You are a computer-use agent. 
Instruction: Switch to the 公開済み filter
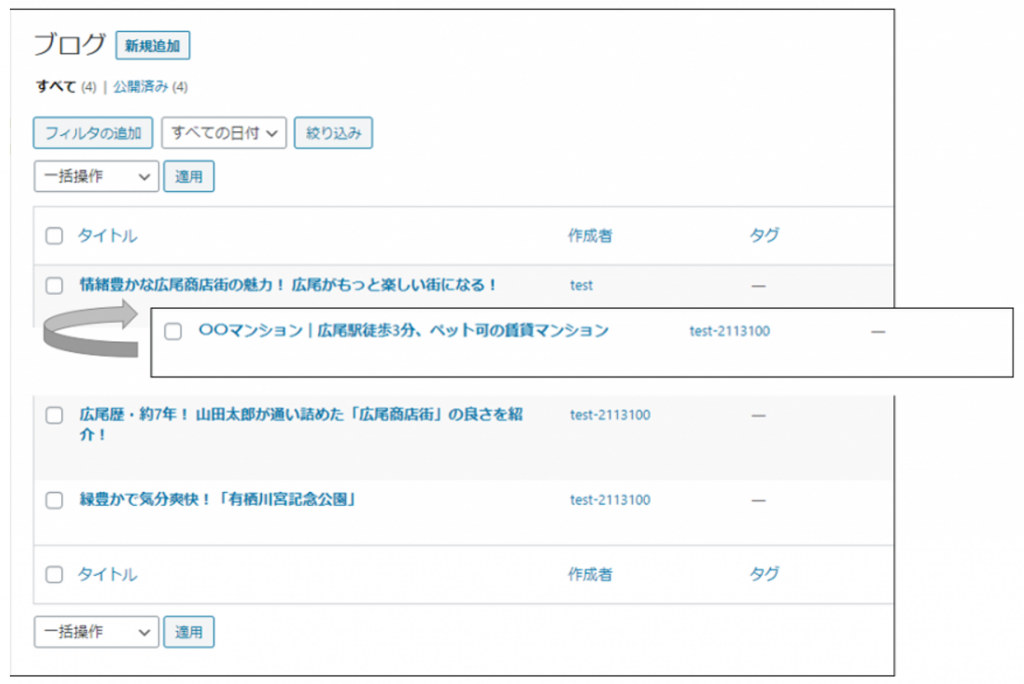[140, 87]
